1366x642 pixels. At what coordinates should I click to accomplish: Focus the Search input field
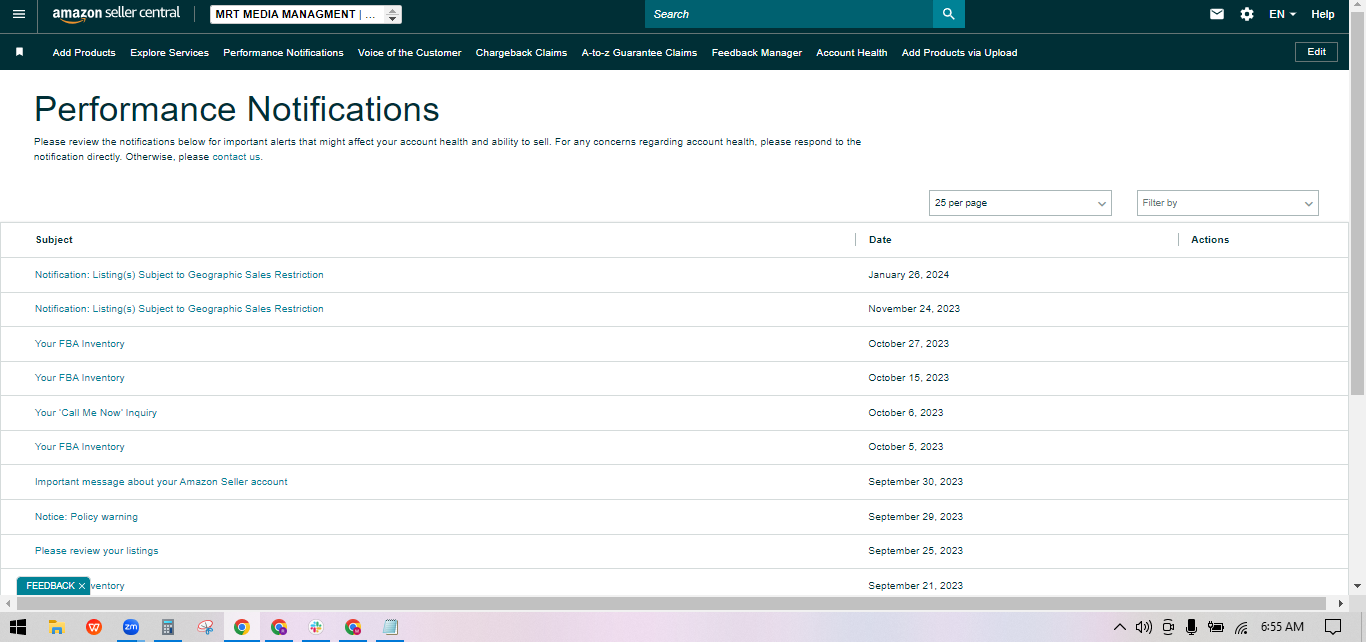(x=789, y=14)
